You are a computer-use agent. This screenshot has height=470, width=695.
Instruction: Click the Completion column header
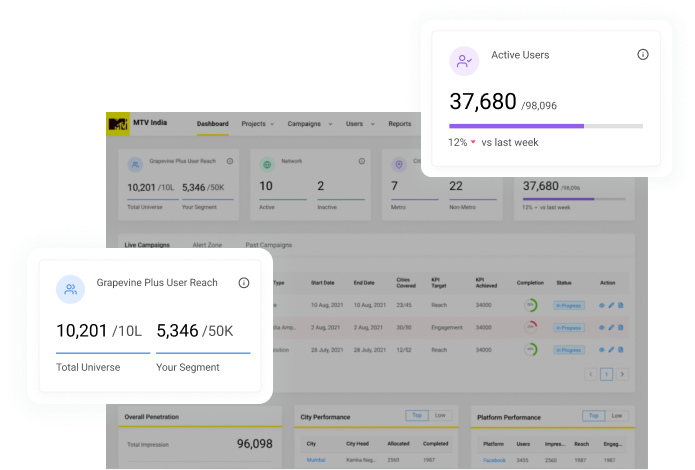pos(530,283)
